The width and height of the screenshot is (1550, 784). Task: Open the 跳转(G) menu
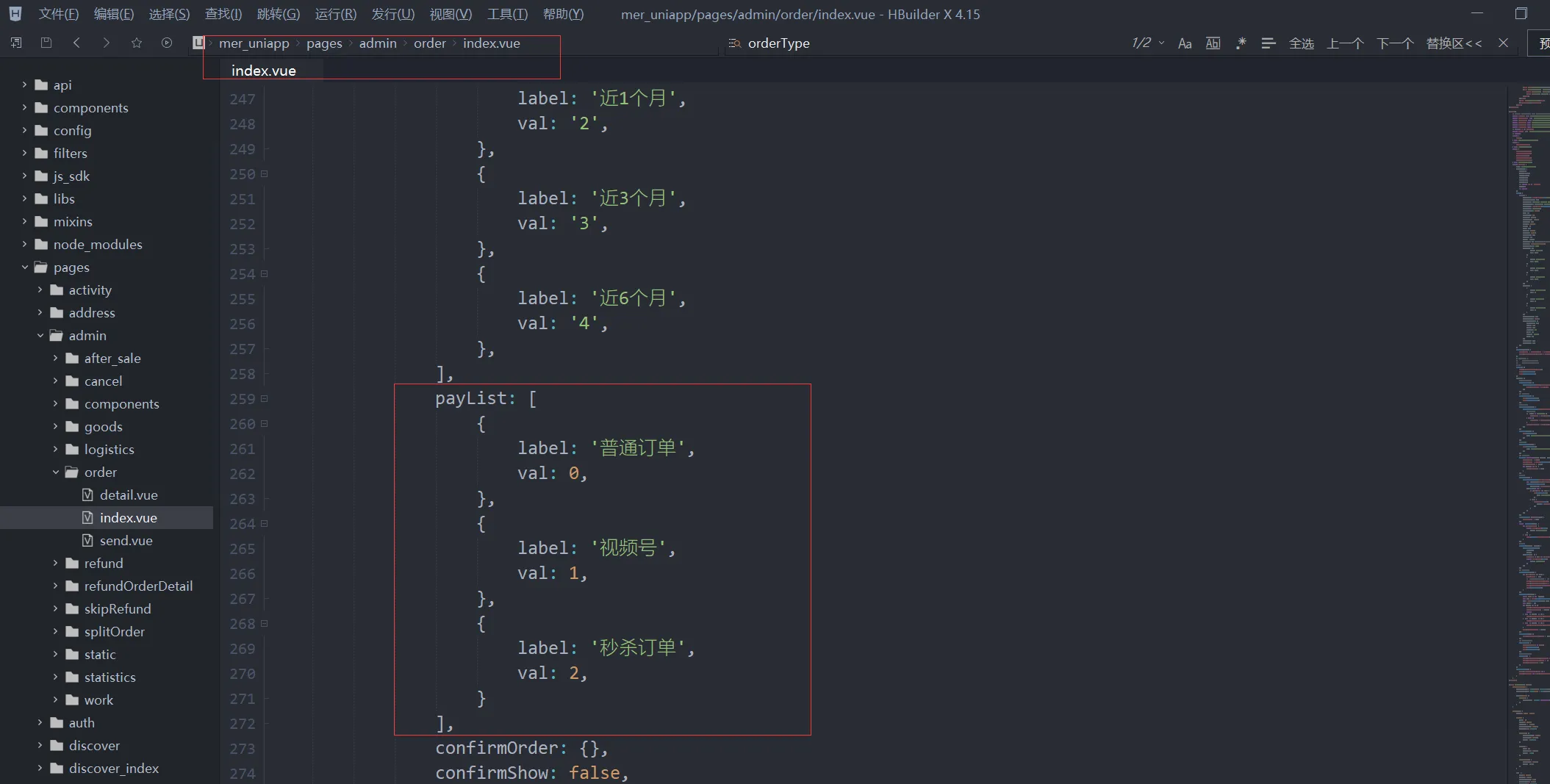(x=279, y=14)
